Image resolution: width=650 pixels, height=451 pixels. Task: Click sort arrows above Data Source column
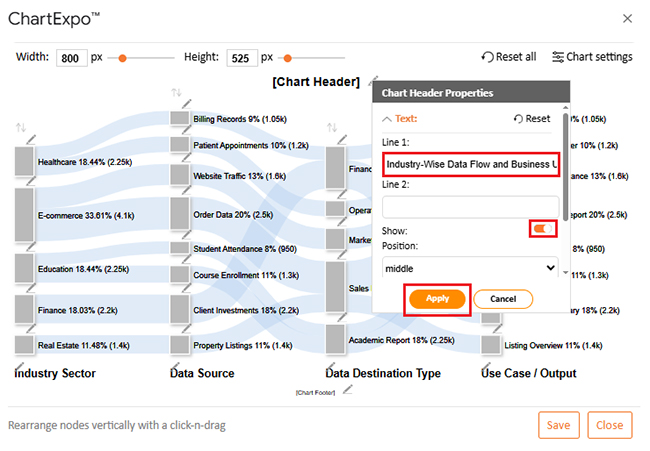tap(177, 93)
